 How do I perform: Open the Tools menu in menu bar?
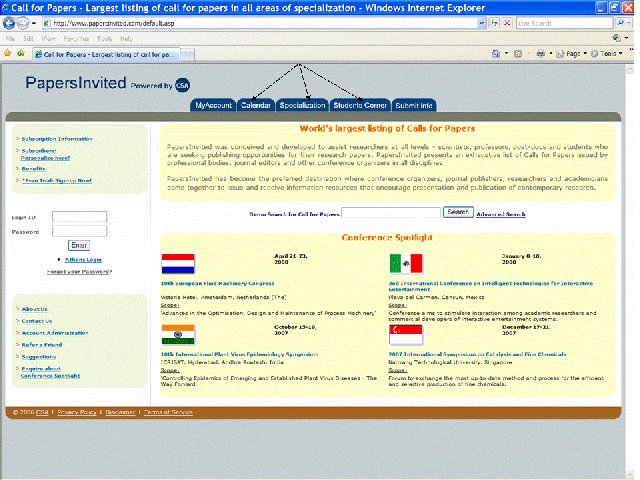click(104, 38)
